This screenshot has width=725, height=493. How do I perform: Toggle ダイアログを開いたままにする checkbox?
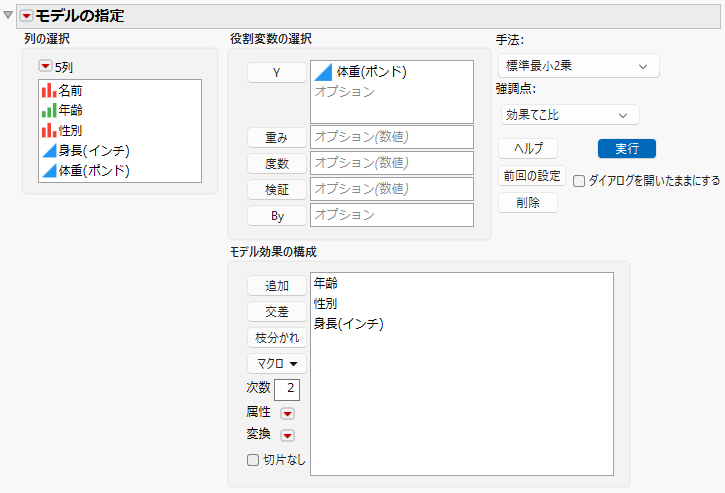[x=578, y=181]
